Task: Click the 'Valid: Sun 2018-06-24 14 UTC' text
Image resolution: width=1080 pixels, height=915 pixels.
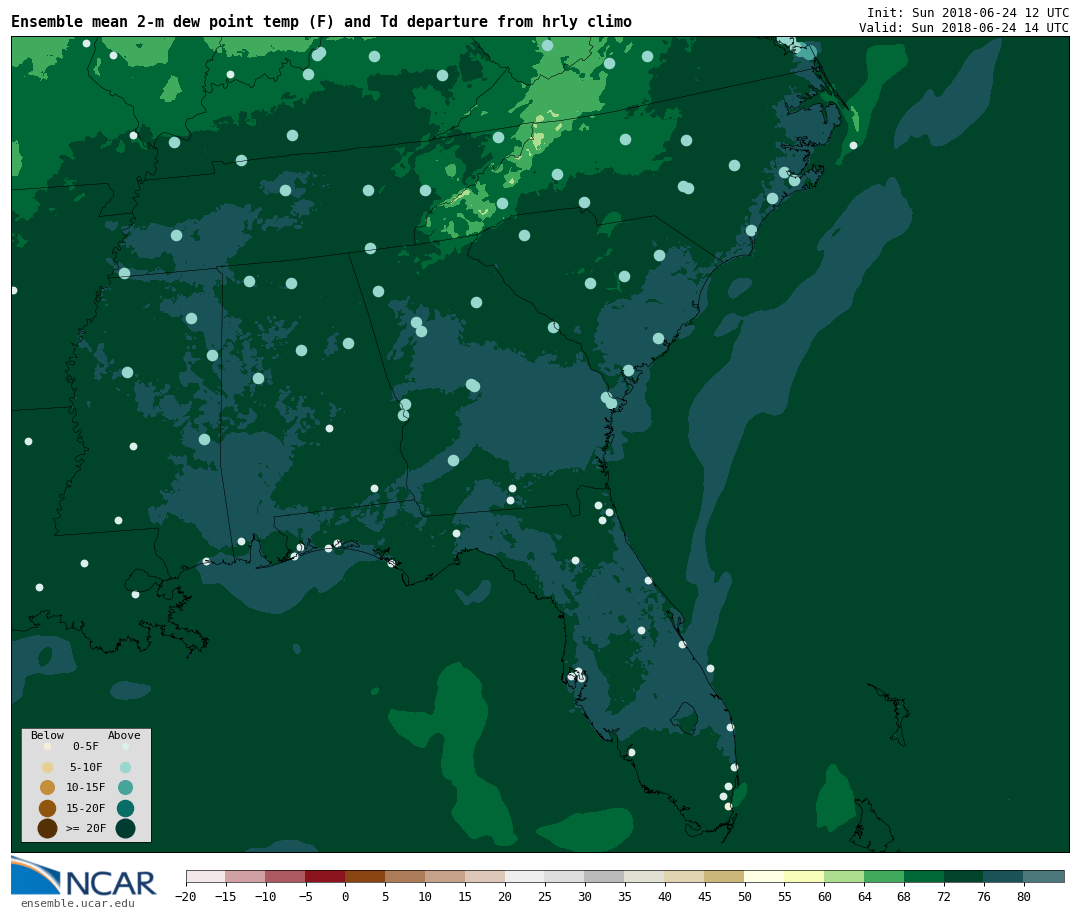Action: pos(964,28)
